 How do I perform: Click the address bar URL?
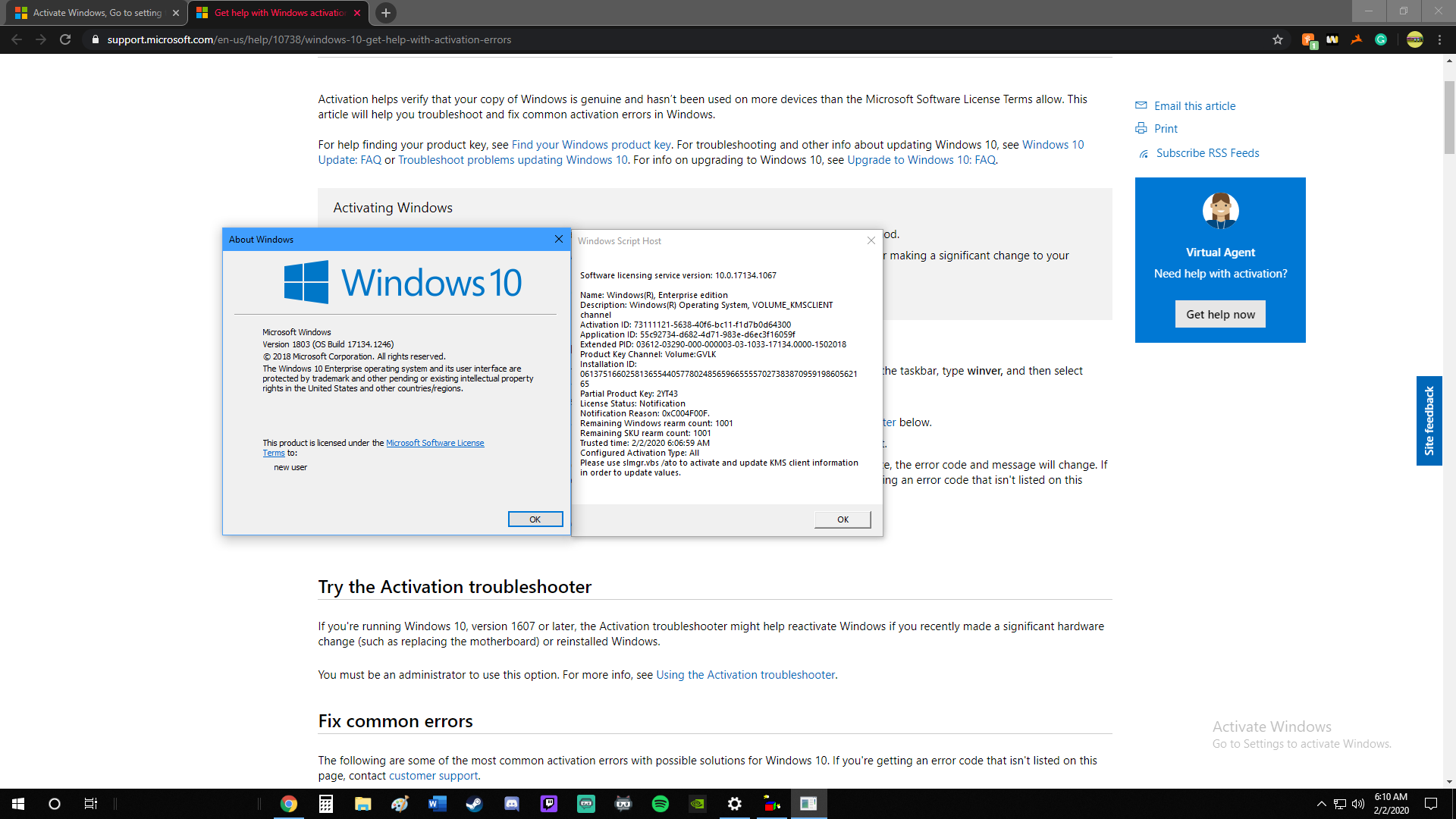[309, 39]
